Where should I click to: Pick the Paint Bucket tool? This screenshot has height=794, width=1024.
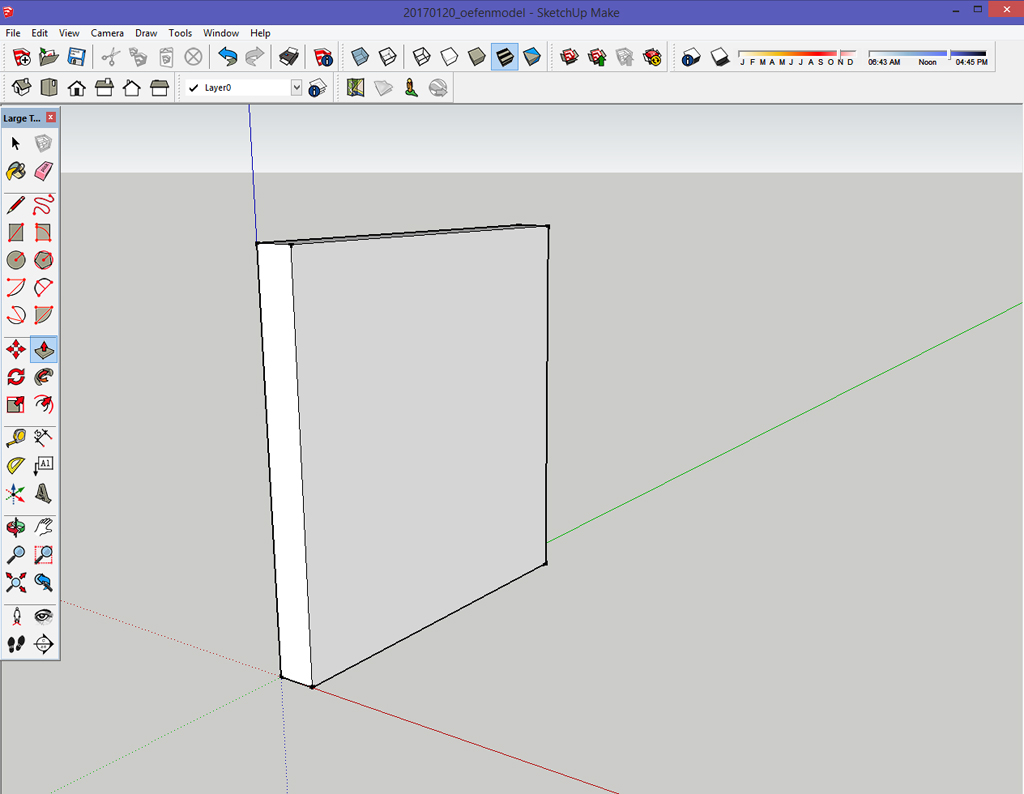(16, 171)
